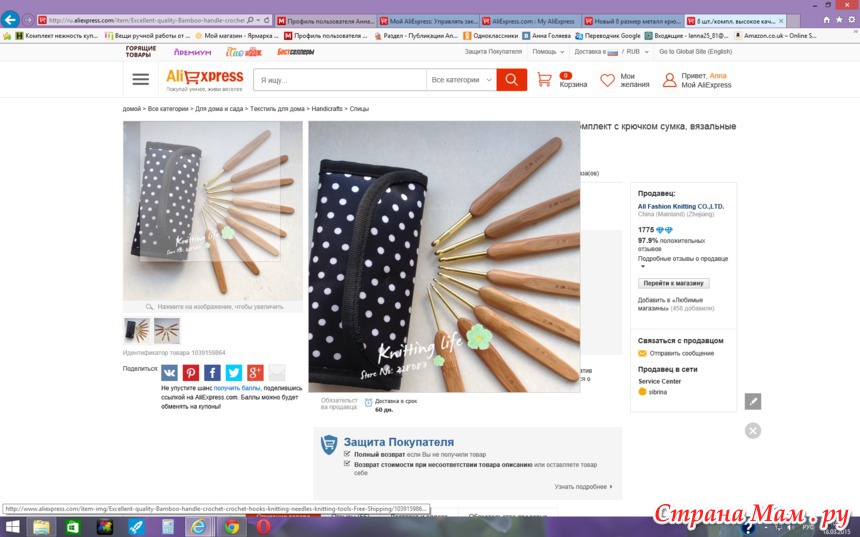Expand the 'Помощь' dropdown
The height and width of the screenshot is (537, 860).
(x=548, y=52)
